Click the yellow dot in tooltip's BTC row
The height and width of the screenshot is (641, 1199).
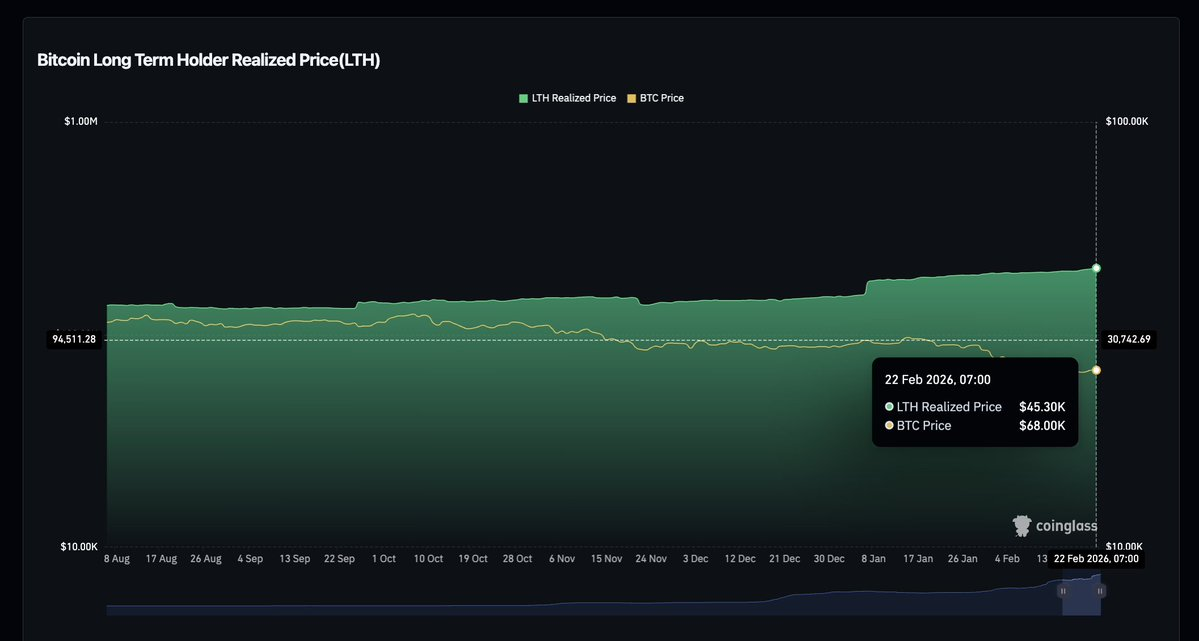(889, 426)
